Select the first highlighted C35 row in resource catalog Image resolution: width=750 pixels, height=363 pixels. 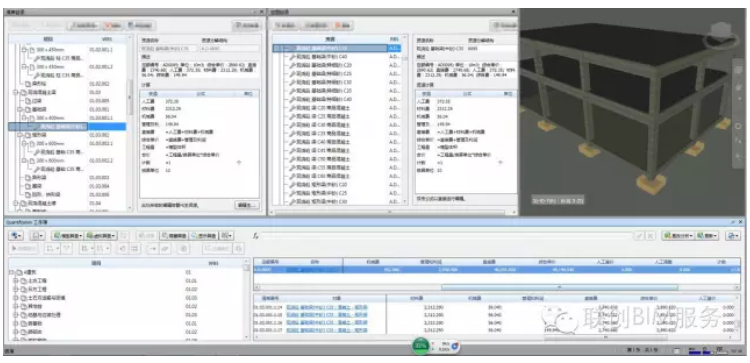click(337, 48)
